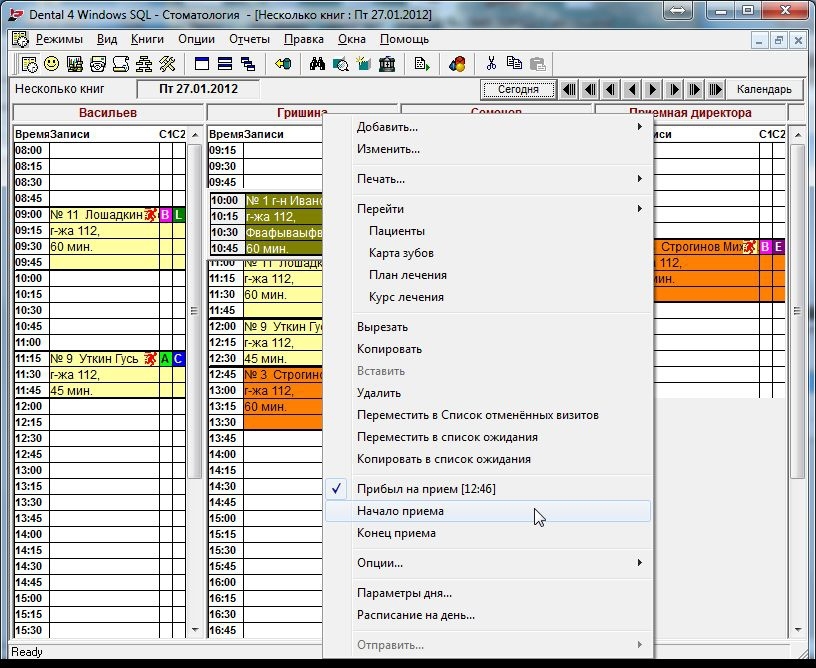Click the single-window layout icon
This screenshot has height=668, width=816.
click(202, 64)
